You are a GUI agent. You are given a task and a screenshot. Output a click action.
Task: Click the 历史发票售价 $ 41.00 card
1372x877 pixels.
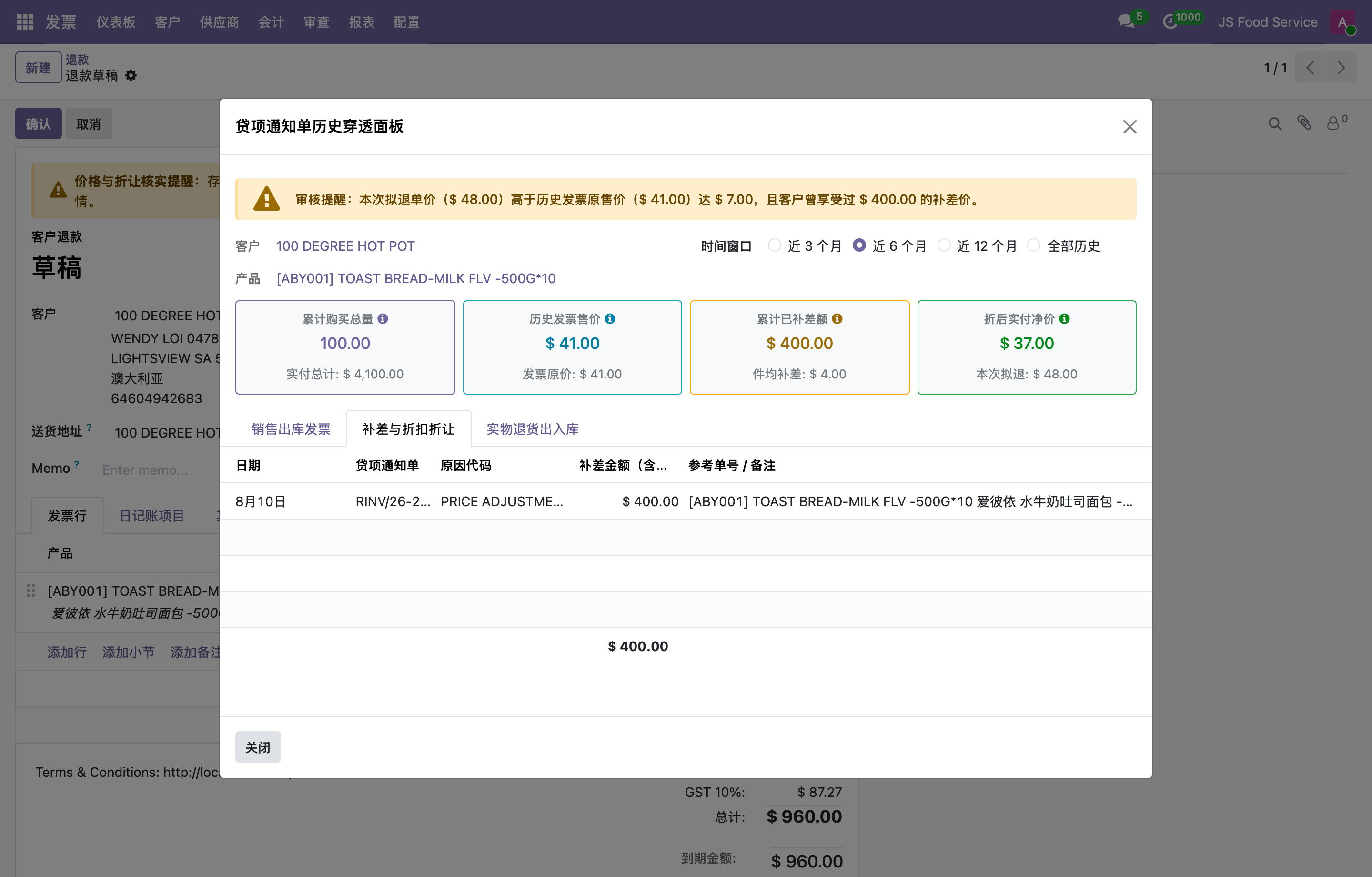click(572, 347)
